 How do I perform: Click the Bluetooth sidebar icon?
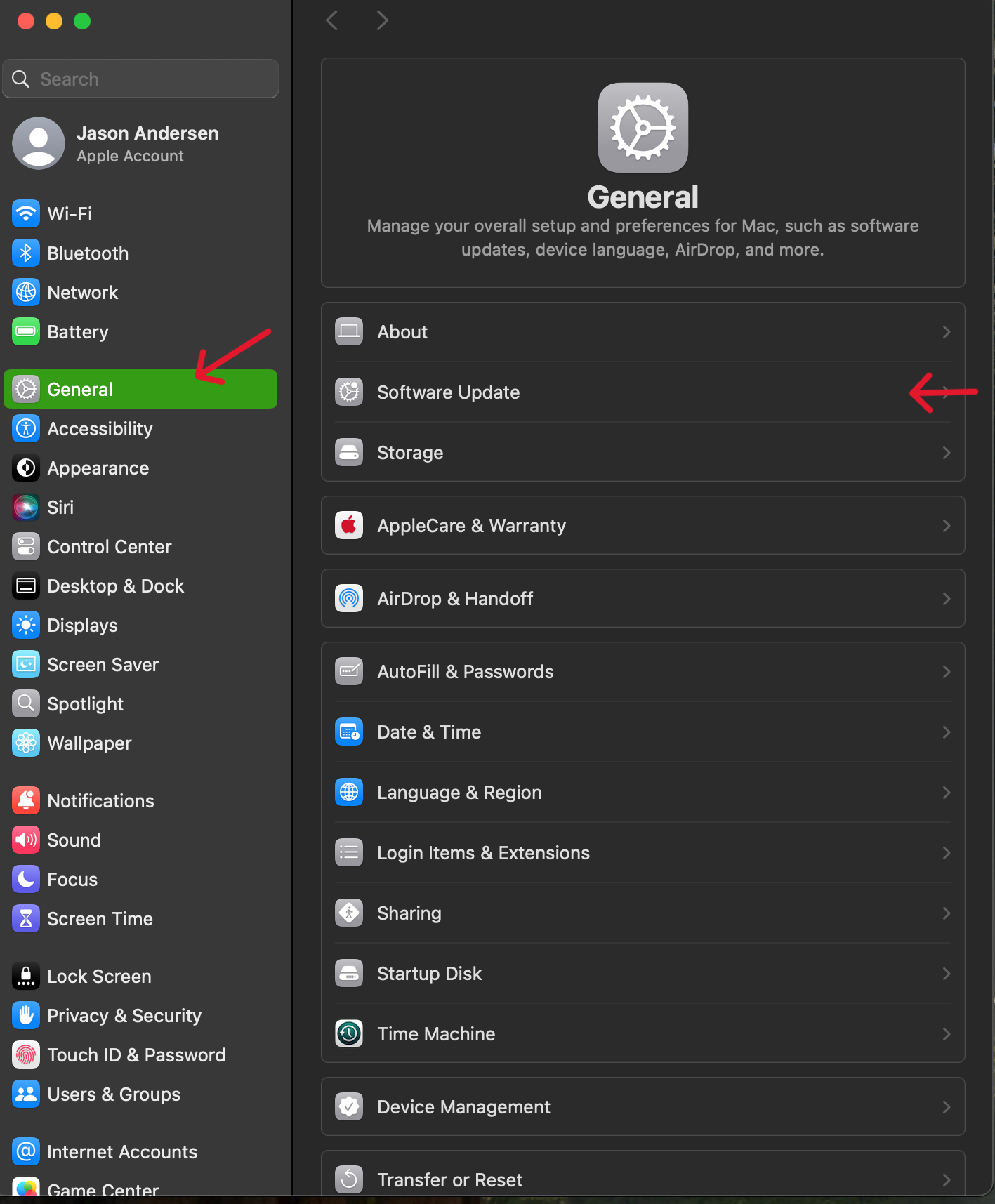pos(26,253)
